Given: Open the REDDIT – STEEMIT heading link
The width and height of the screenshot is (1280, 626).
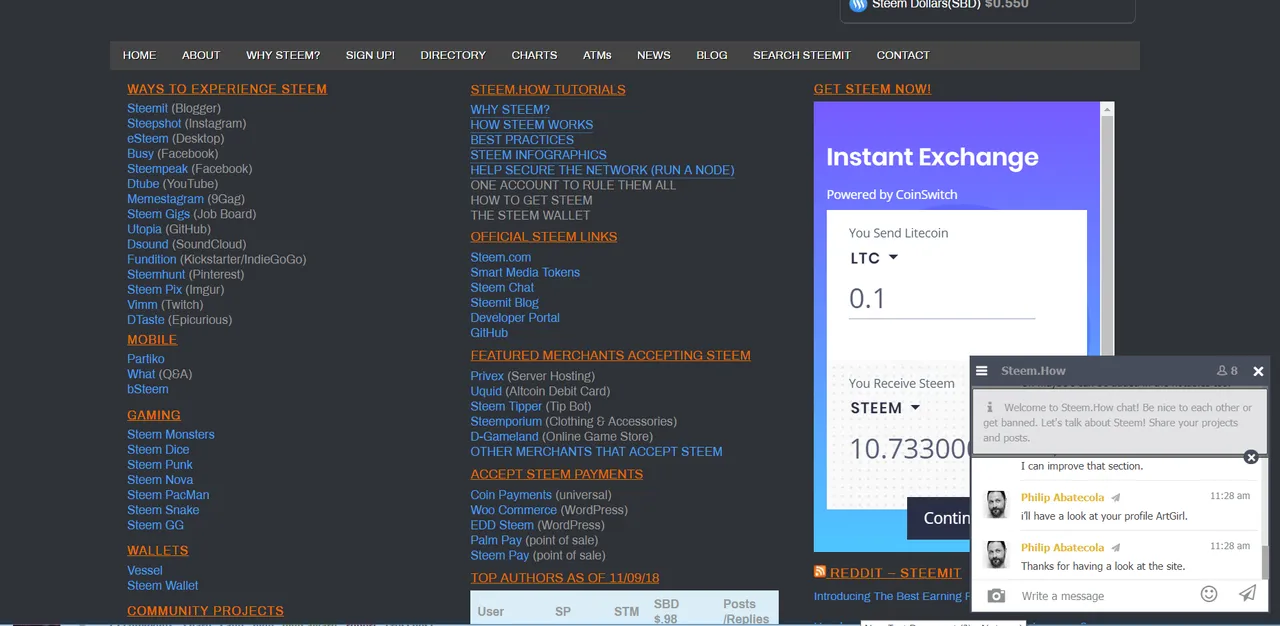Looking at the screenshot, I should tap(895, 573).
